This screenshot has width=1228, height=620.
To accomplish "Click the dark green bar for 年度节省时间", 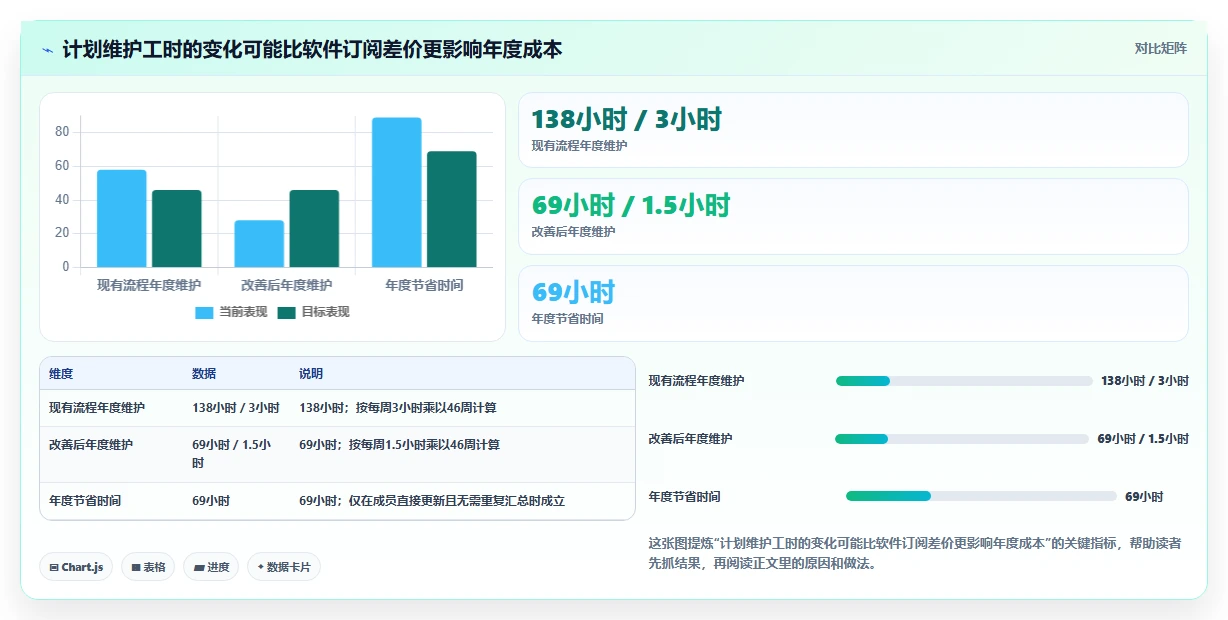I will [452, 209].
